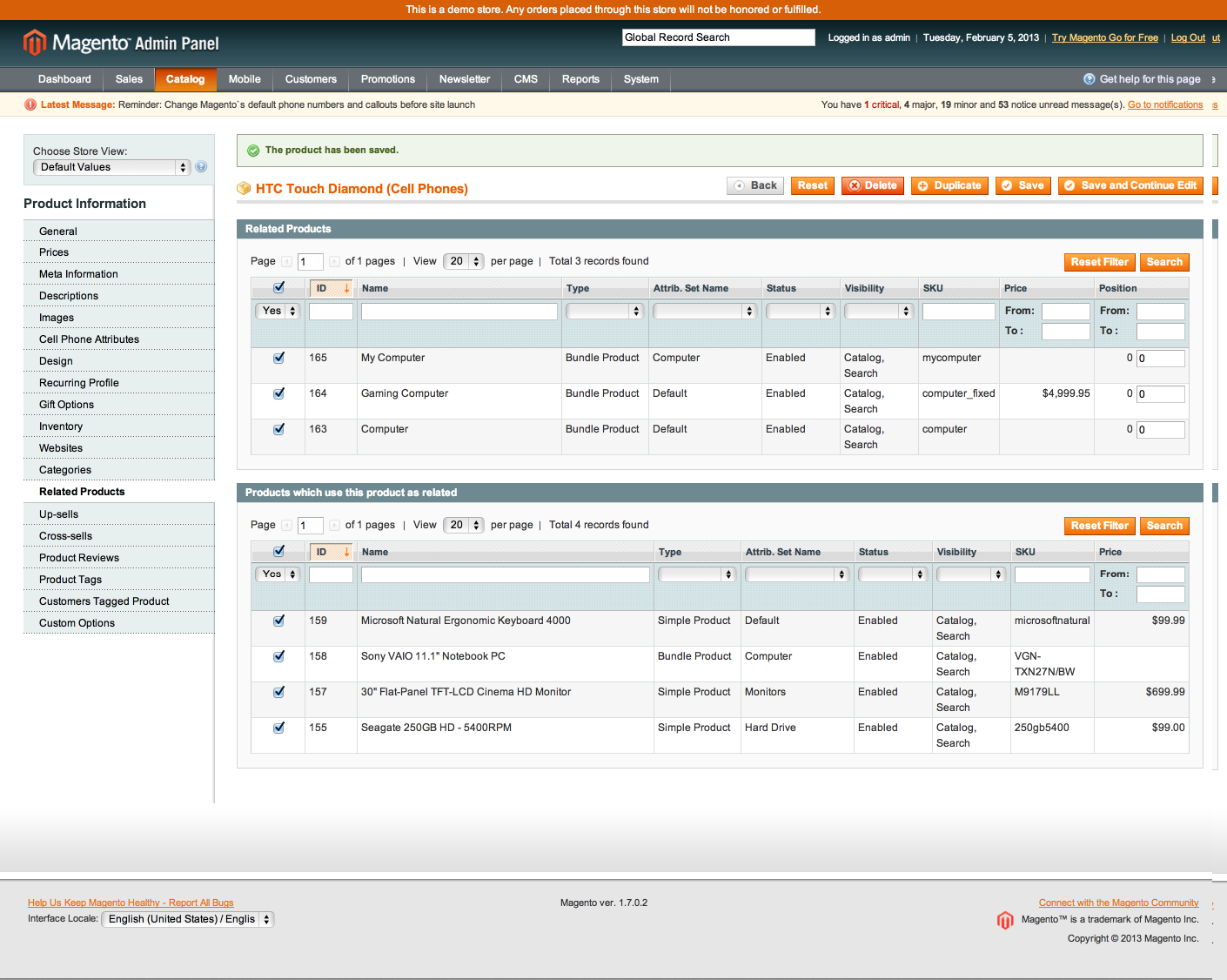Image resolution: width=1227 pixels, height=980 pixels.
Task: Open the Dashboard menu
Action: coord(64,79)
